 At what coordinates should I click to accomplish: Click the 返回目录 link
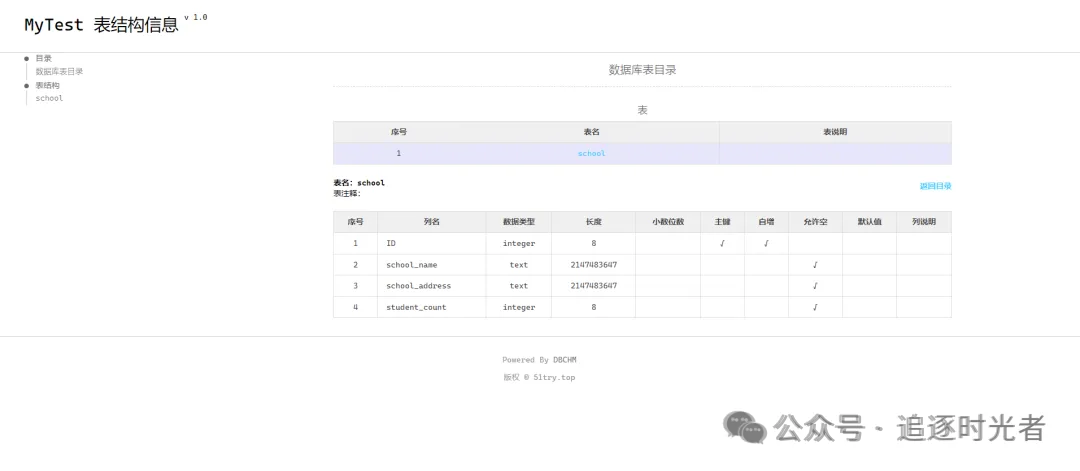[935, 186]
